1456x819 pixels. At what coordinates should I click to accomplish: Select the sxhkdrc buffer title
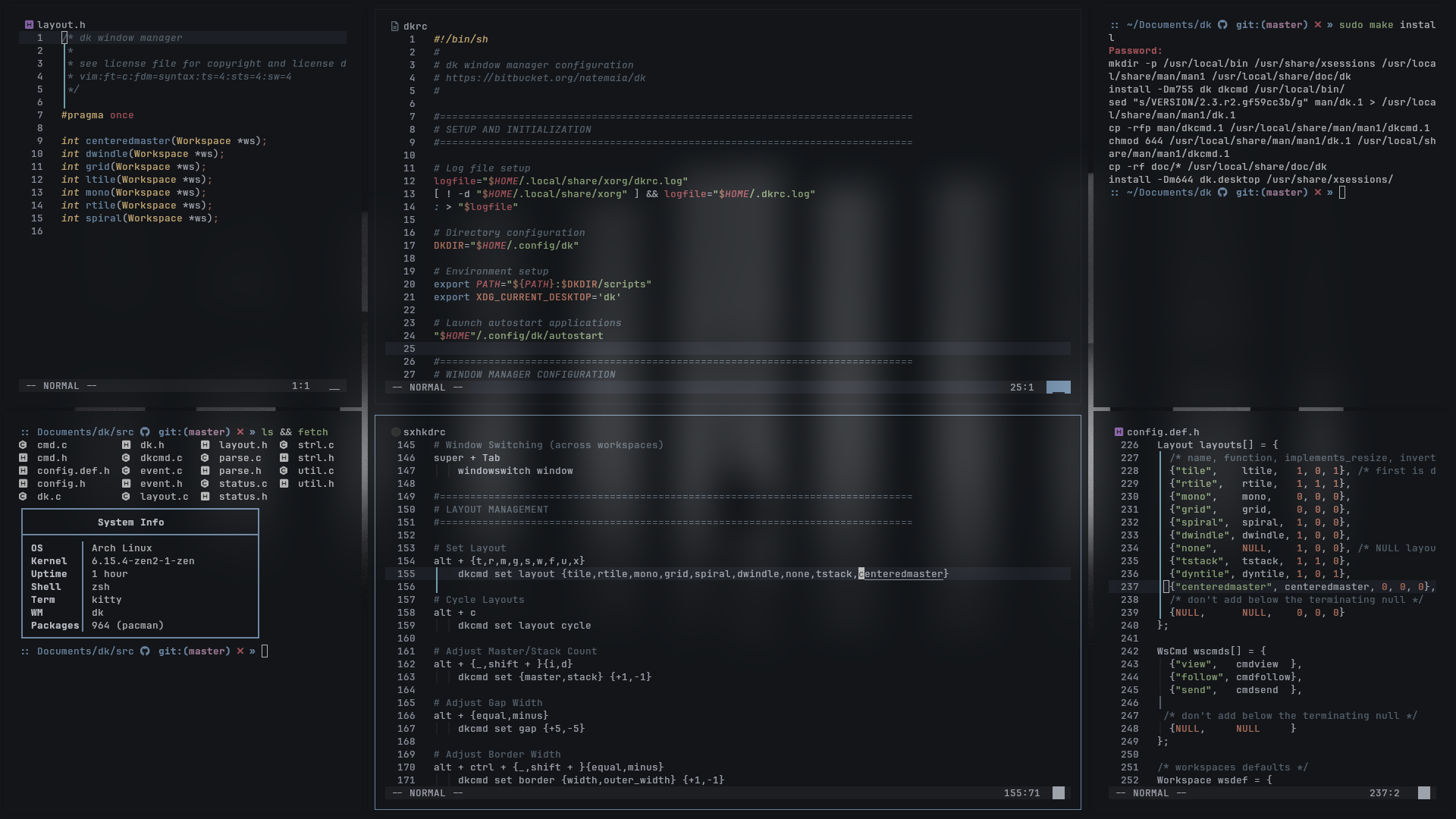click(424, 432)
